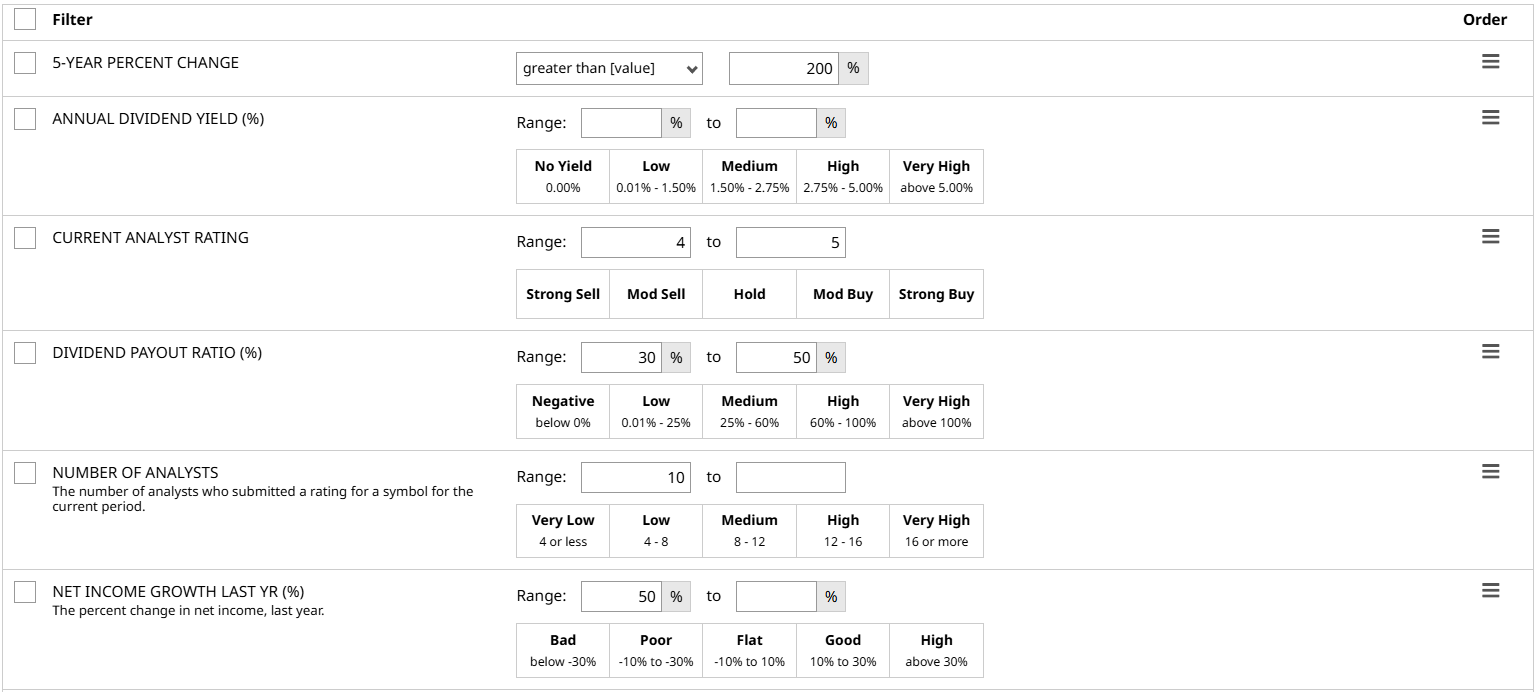This screenshot has height=692, width=1535.
Task: Click reorder handle for 5-Year Percent Change
Action: pyautogui.click(x=1490, y=62)
